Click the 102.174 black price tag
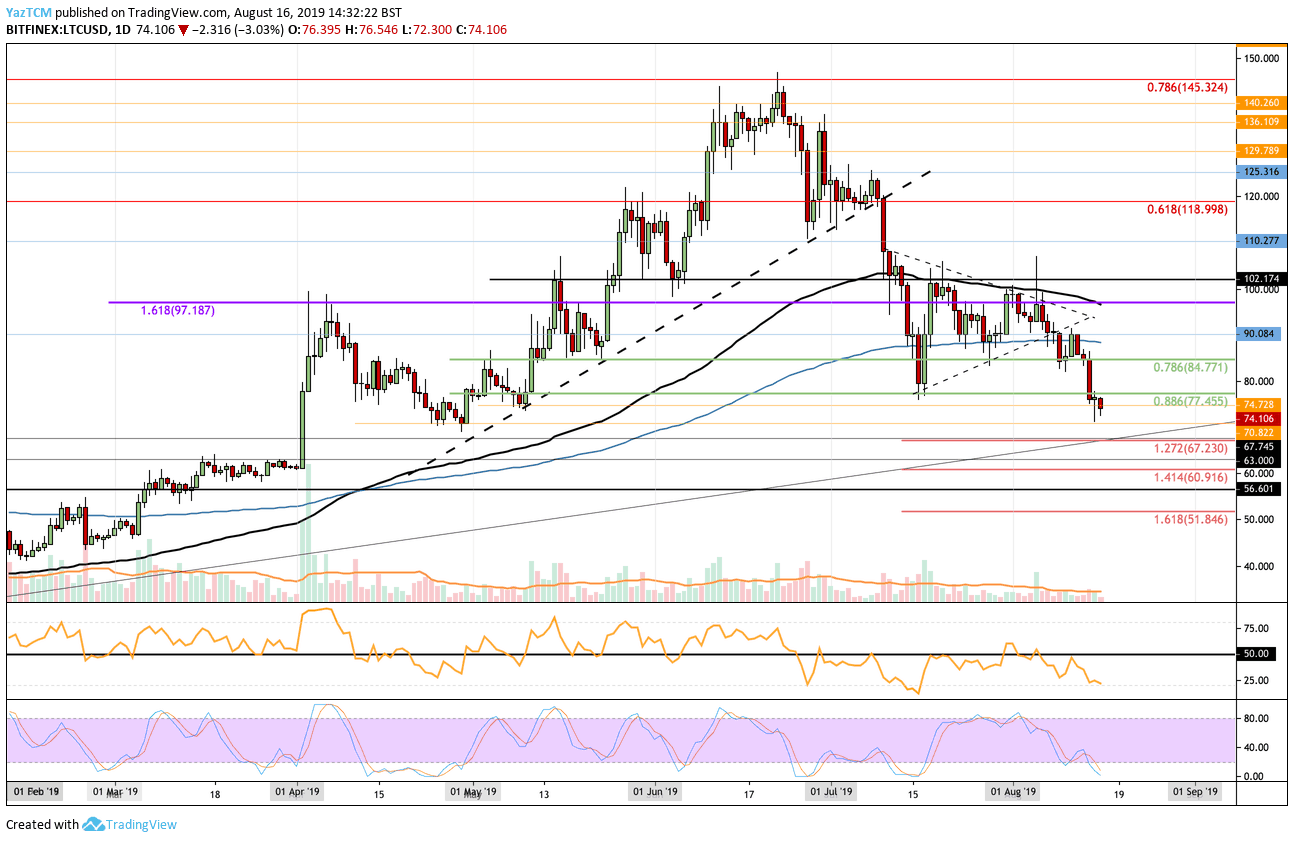 [x=1261, y=279]
